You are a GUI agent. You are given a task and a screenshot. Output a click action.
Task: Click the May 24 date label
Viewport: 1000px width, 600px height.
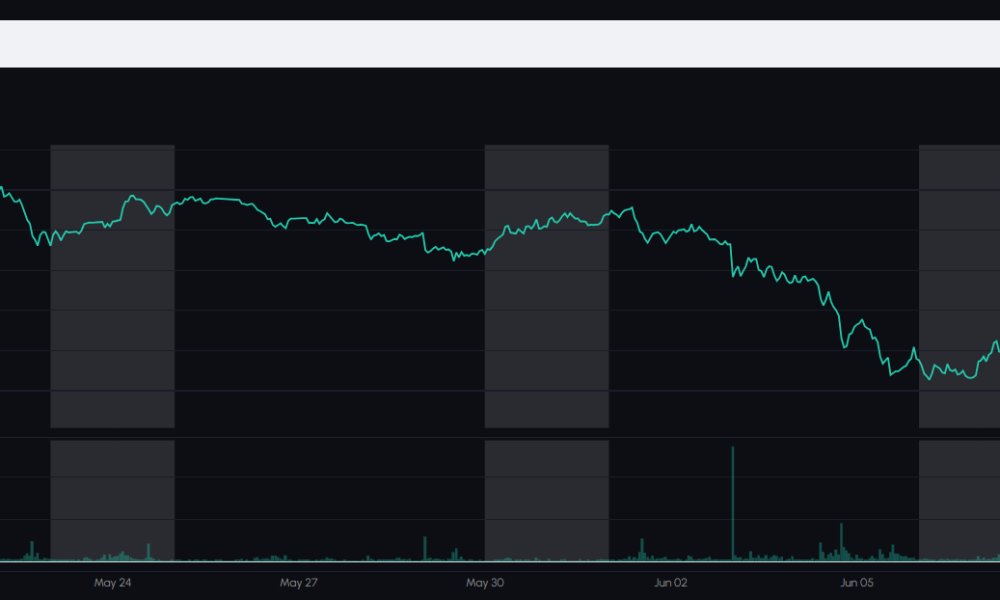(x=112, y=582)
